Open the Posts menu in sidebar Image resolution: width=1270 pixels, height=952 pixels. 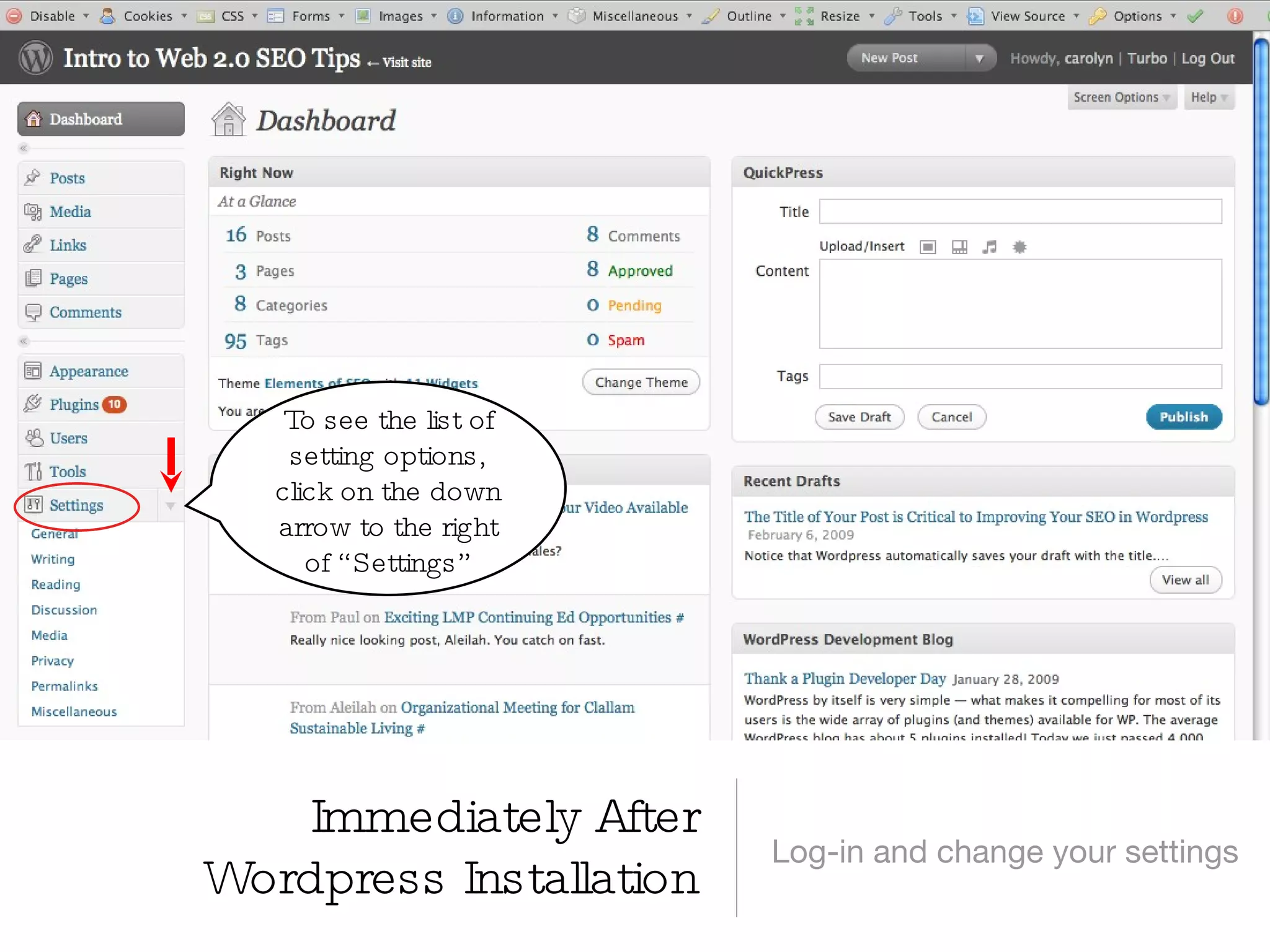pos(67,178)
